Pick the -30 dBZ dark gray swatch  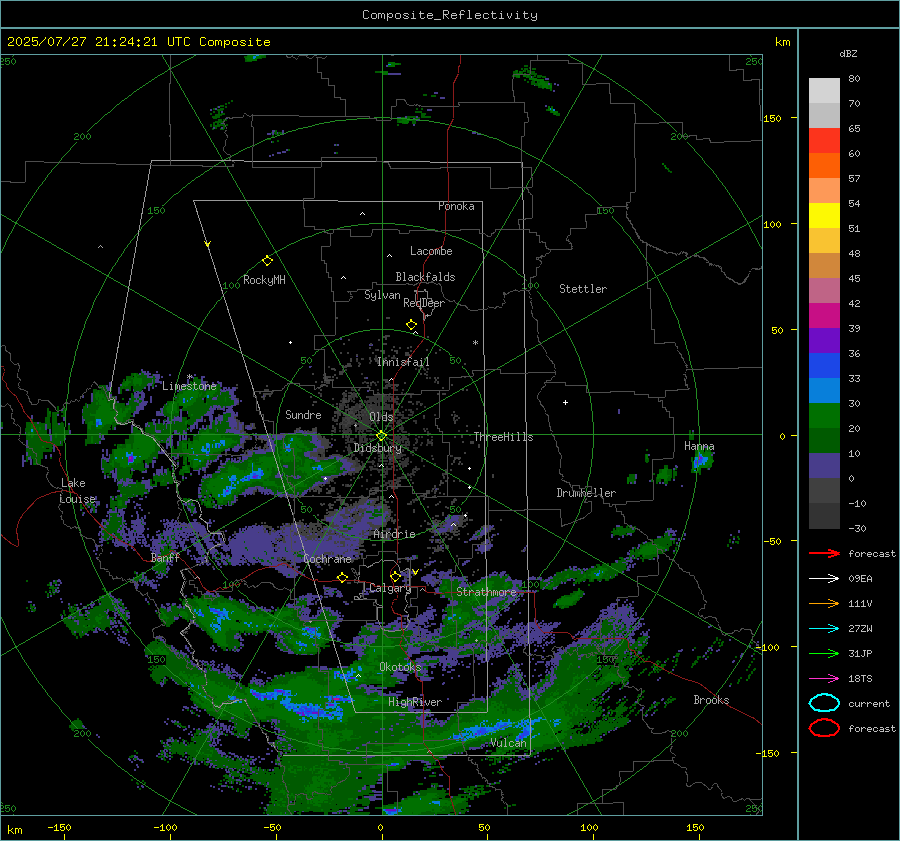click(x=824, y=516)
